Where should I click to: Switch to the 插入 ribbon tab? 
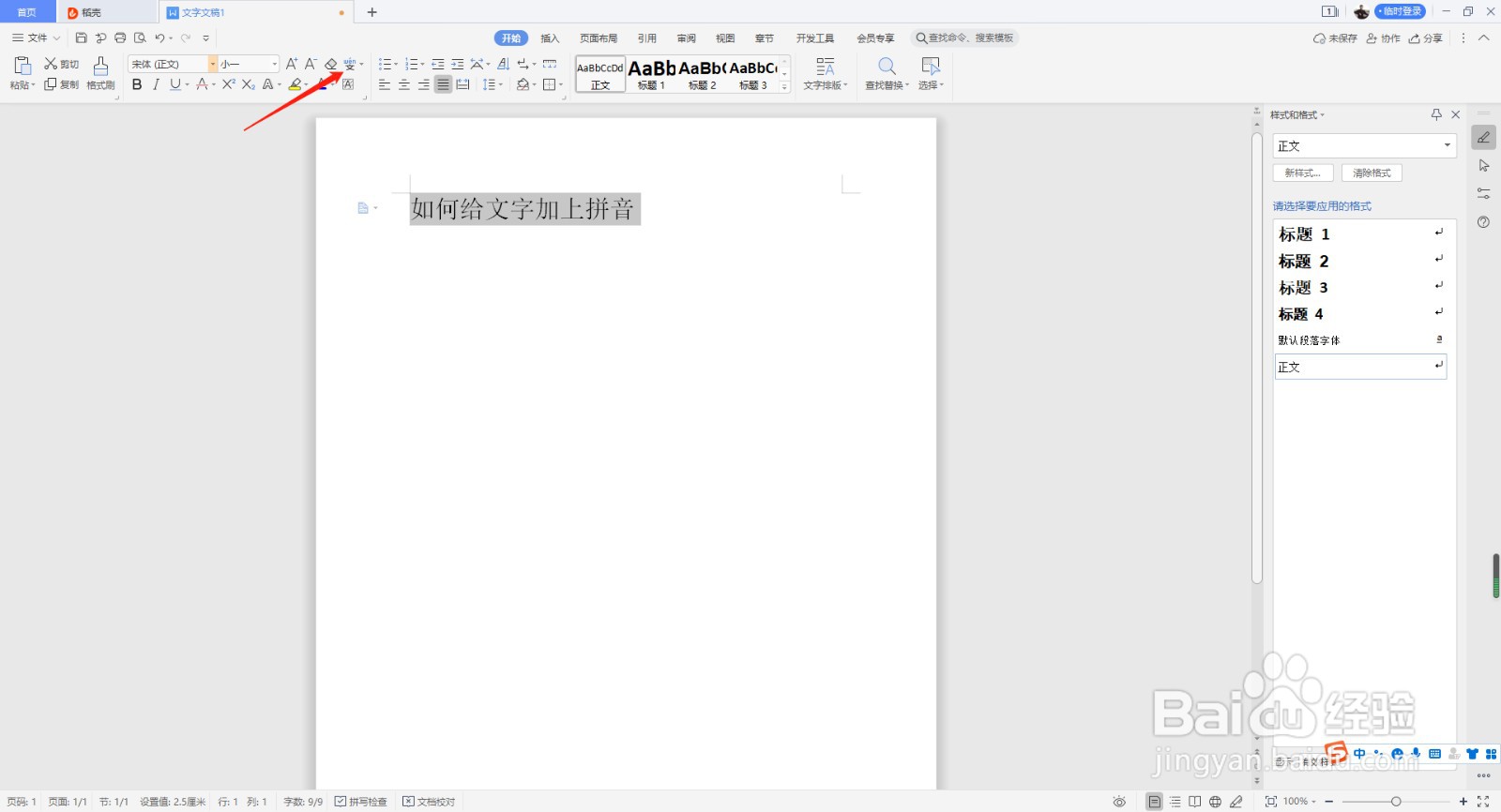[550, 38]
